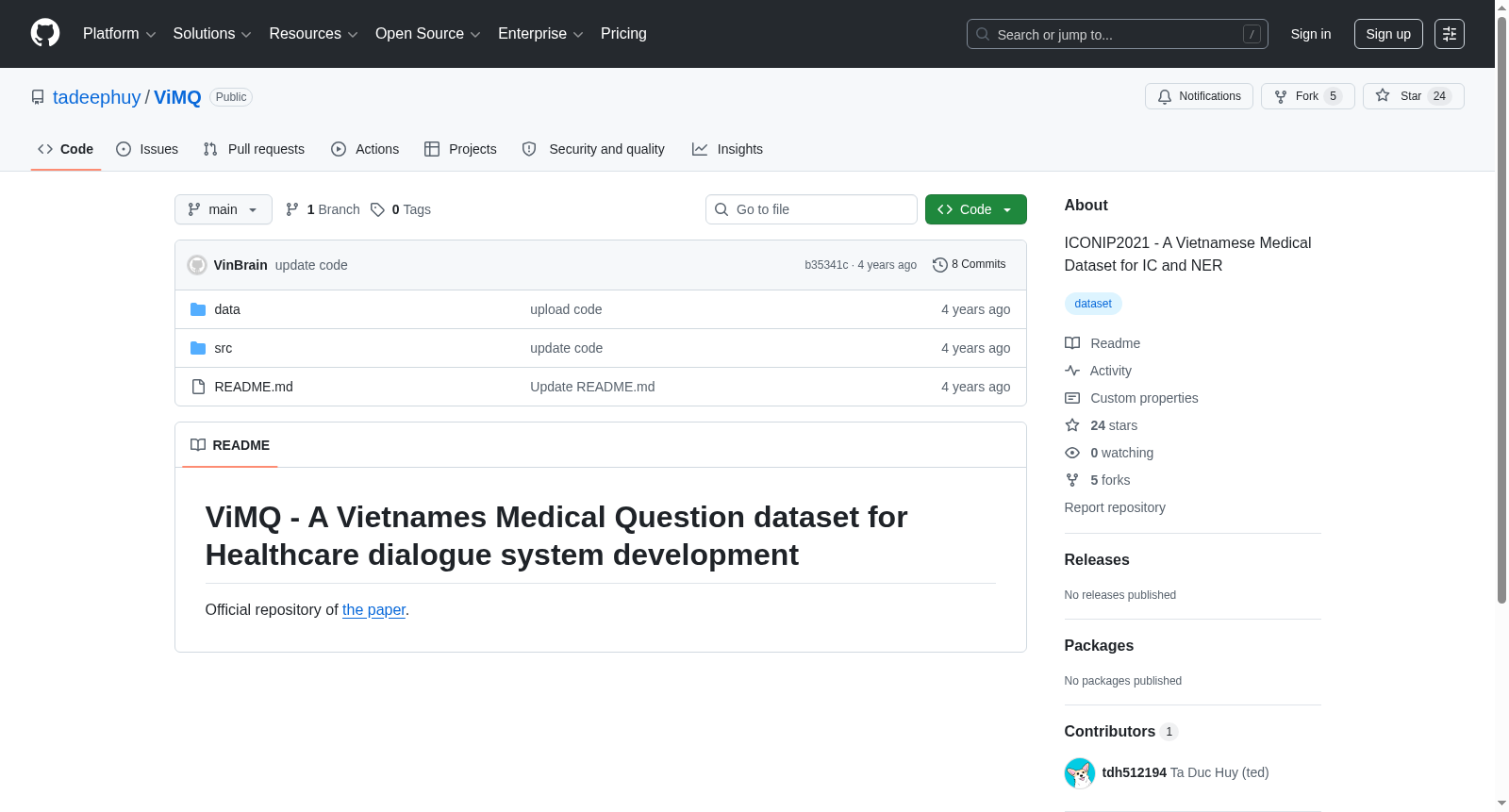Open the 'update code' commit message beside VinBrain
Viewport: 1509px width, 812px height.
click(x=311, y=265)
